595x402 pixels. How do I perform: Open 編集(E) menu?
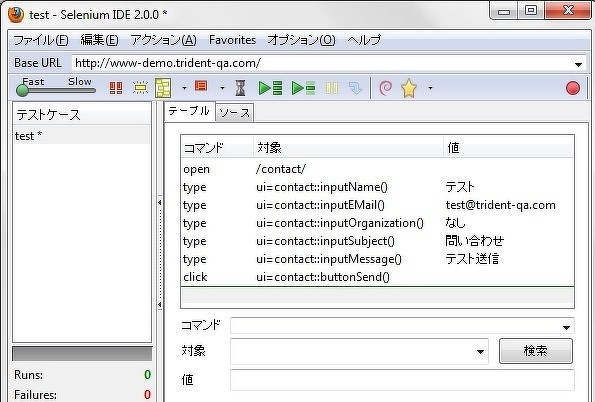point(99,40)
